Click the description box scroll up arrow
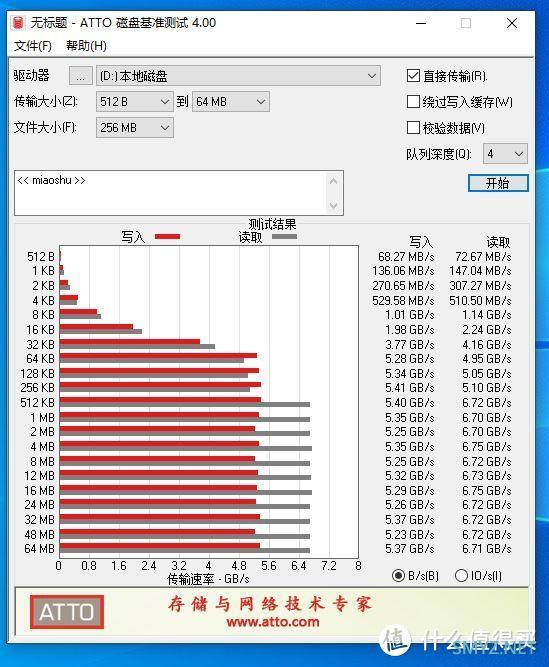549x667 pixels. 334,182
